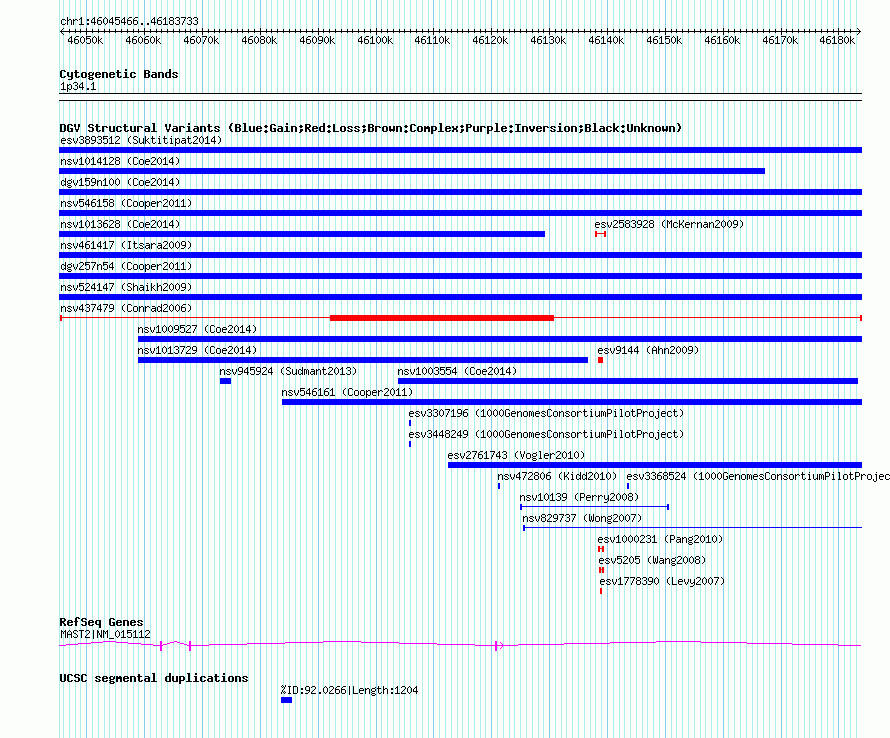The image size is (890, 738).
Task: Select the nsv1009527 (Coe2014) label
Action: pyautogui.click(x=197, y=329)
